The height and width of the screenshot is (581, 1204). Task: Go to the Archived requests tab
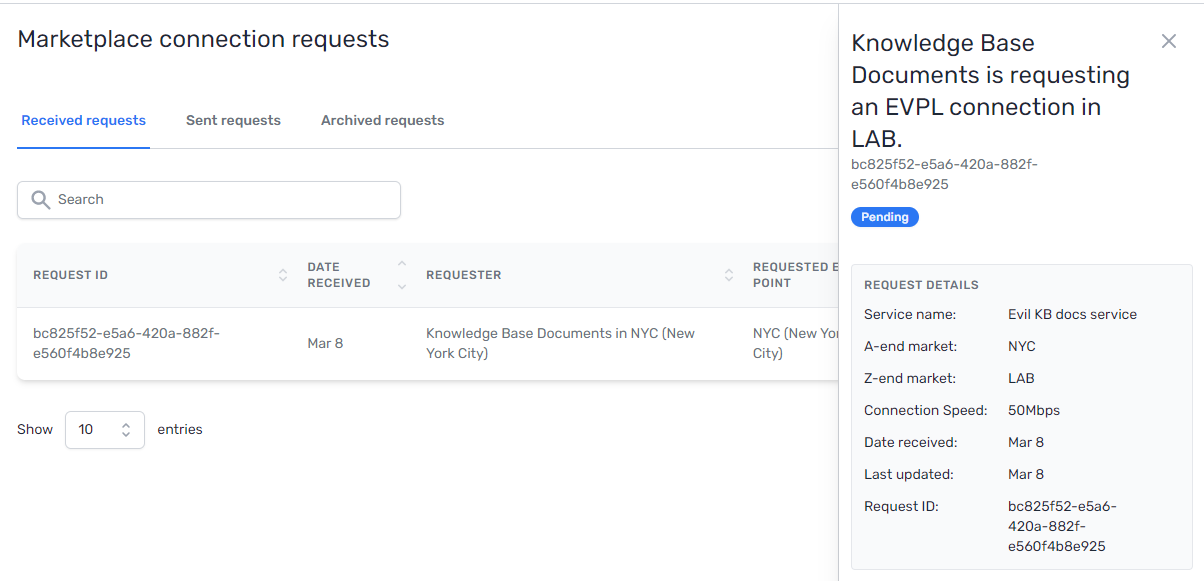tap(382, 121)
